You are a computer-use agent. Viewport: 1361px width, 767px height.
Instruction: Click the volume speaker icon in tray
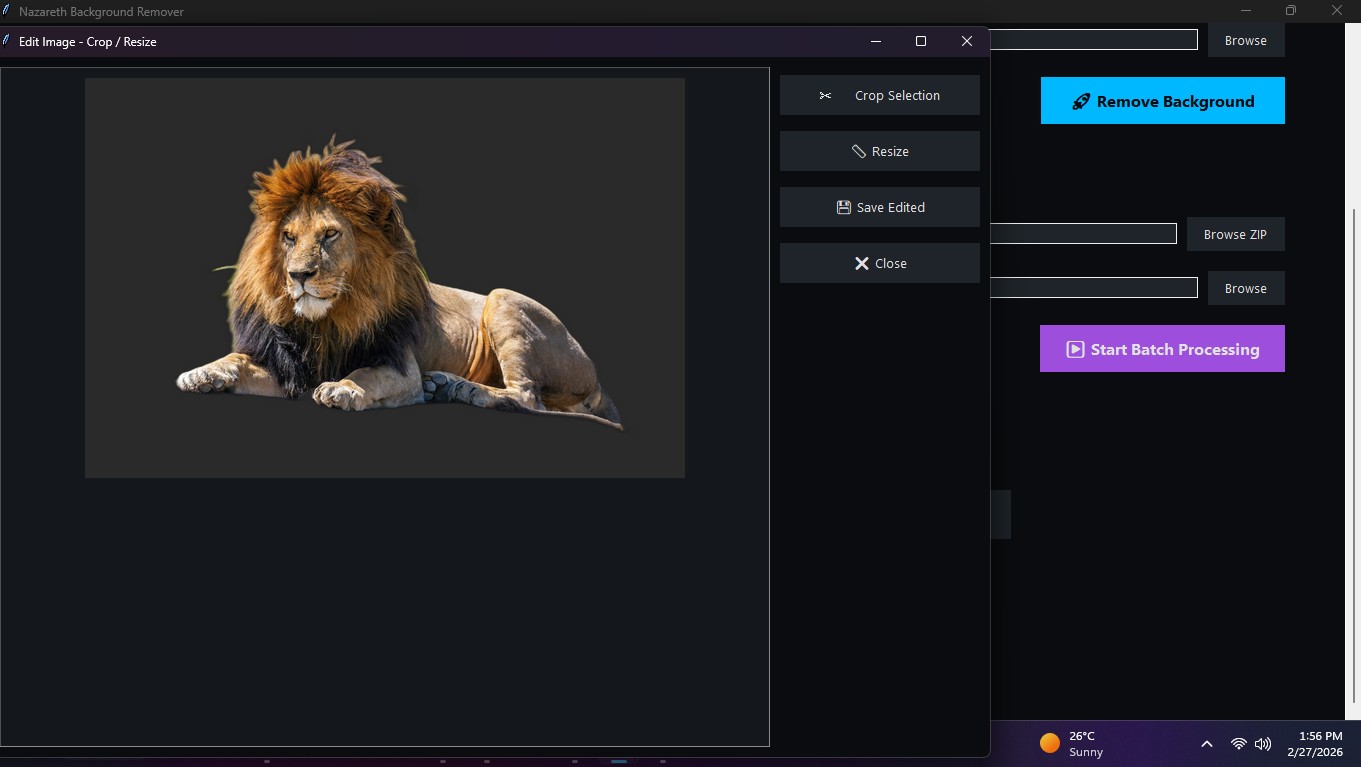(x=1263, y=744)
